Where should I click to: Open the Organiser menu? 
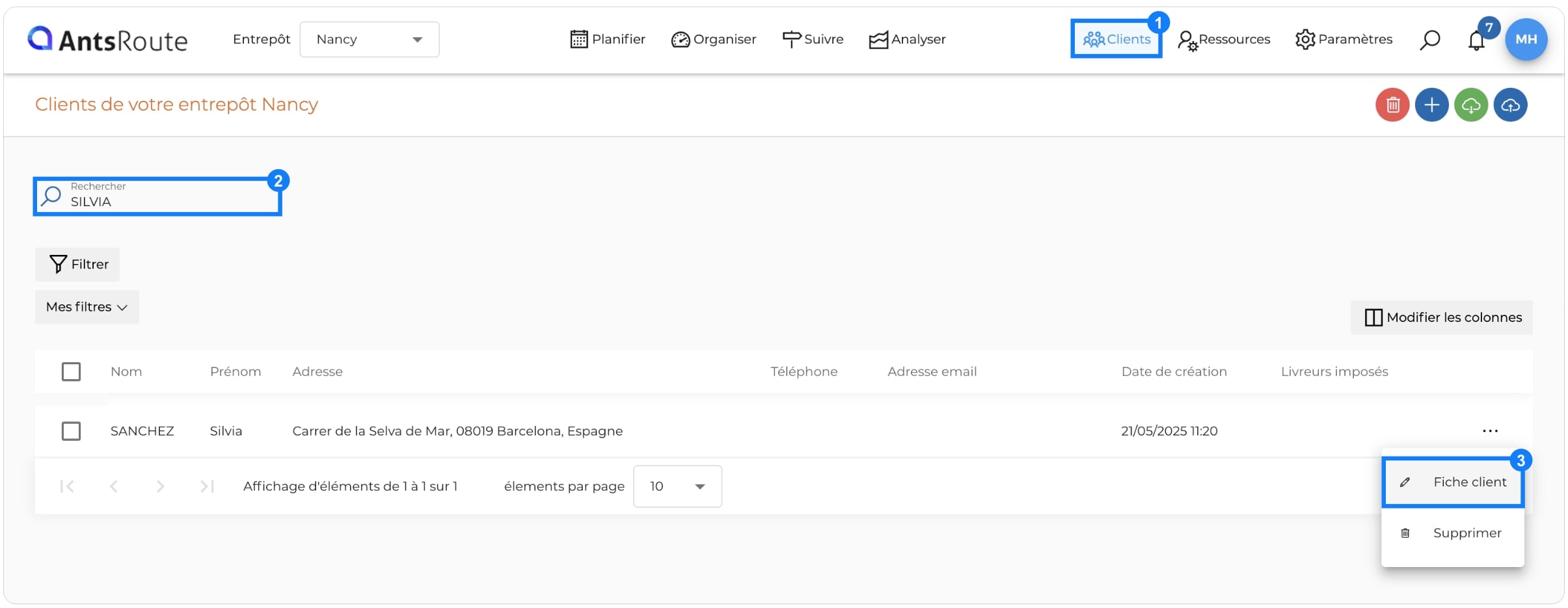coord(714,40)
